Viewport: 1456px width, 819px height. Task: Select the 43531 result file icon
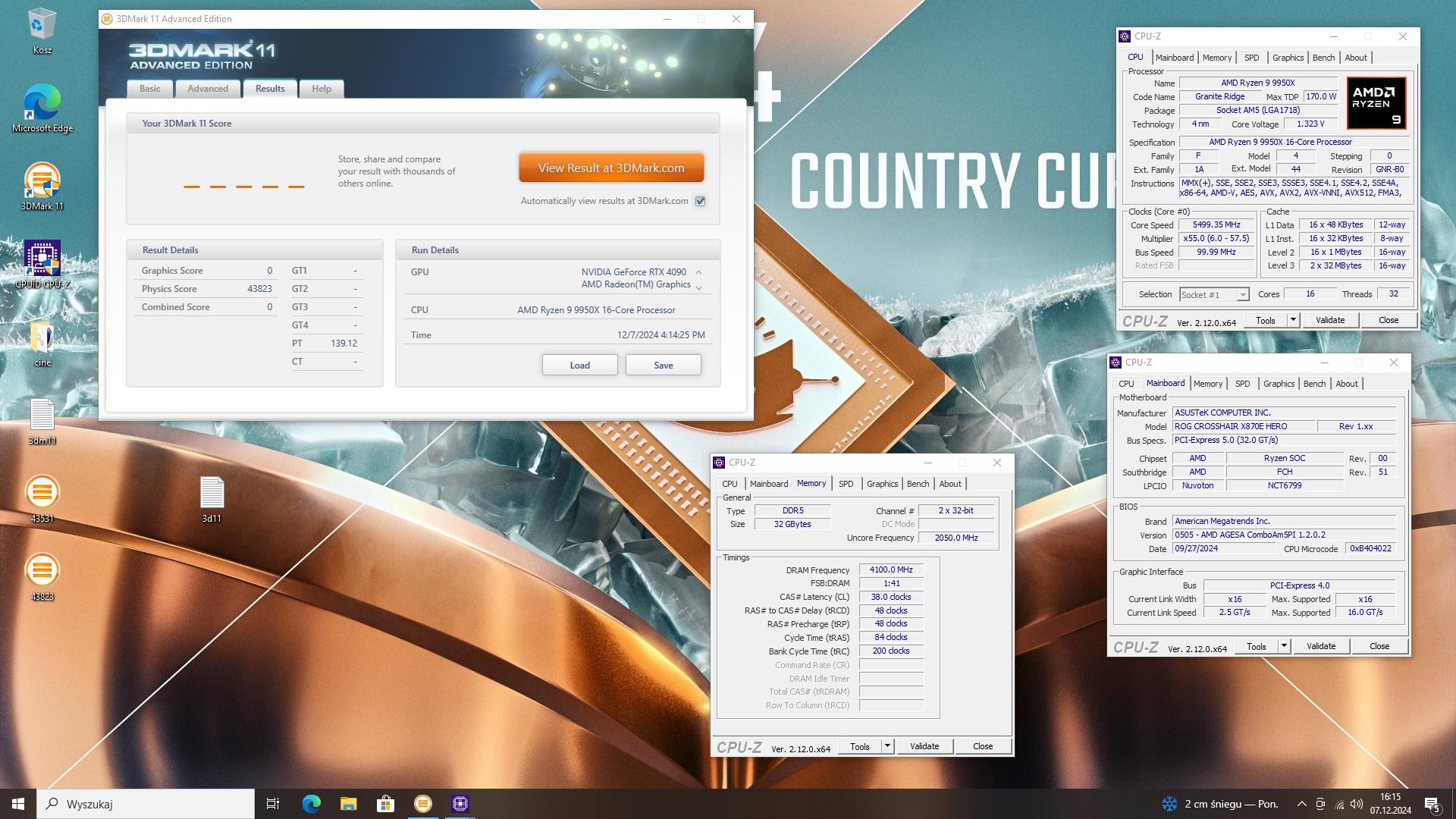click(x=42, y=499)
